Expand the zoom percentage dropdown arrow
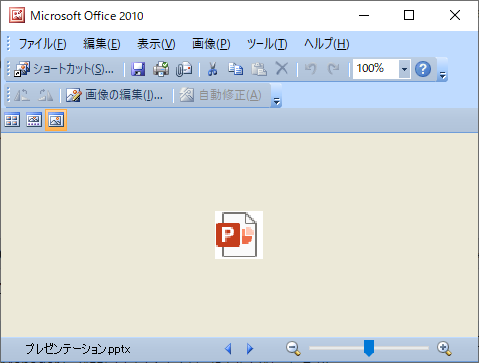This screenshot has width=479, height=363. pos(404,69)
